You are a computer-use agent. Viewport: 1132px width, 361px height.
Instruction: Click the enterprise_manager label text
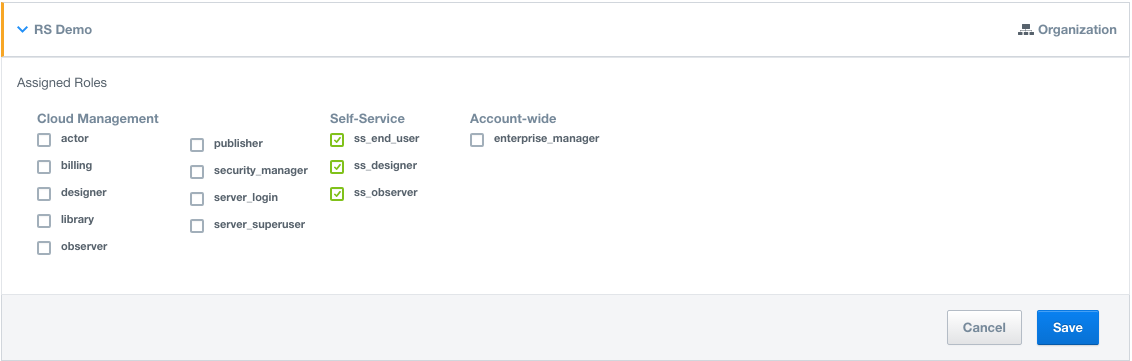[547, 139]
